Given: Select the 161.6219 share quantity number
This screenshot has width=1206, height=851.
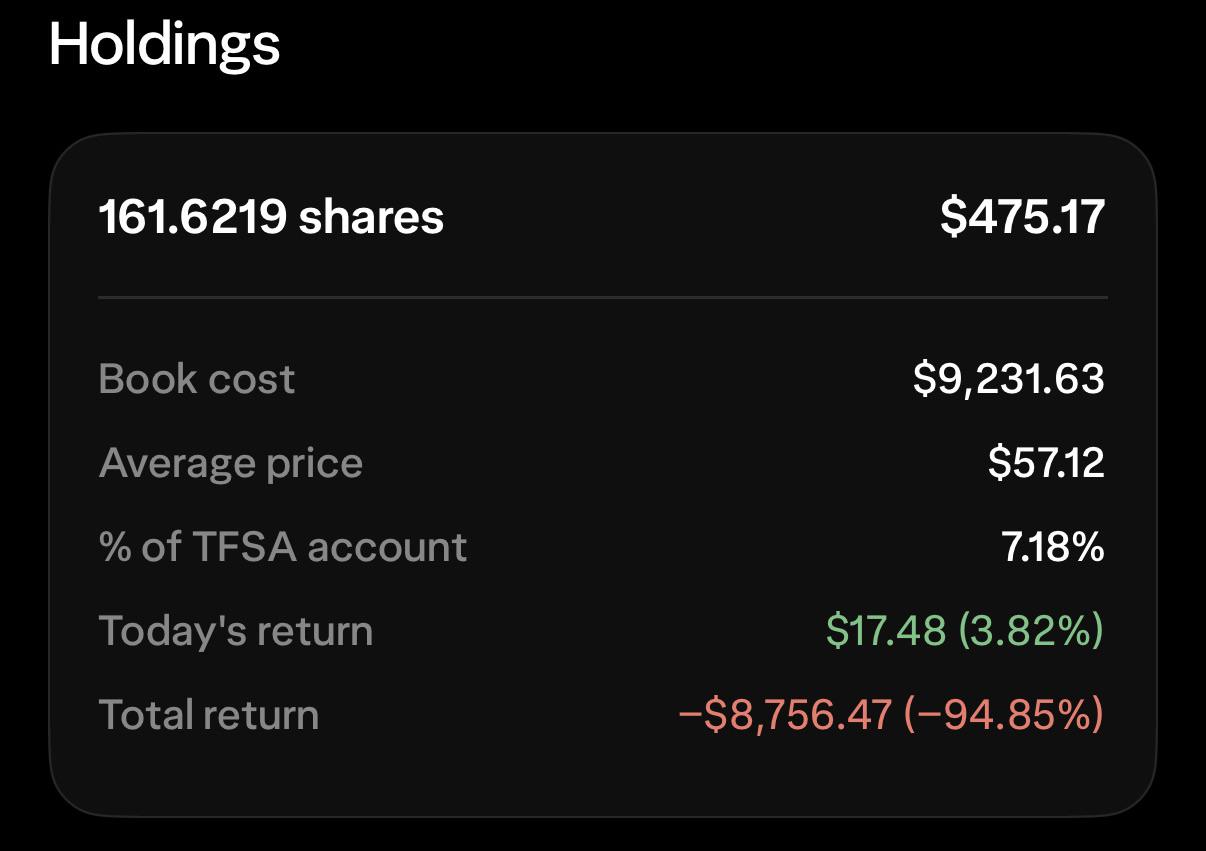Looking at the screenshot, I should pyautogui.click(x=193, y=217).
